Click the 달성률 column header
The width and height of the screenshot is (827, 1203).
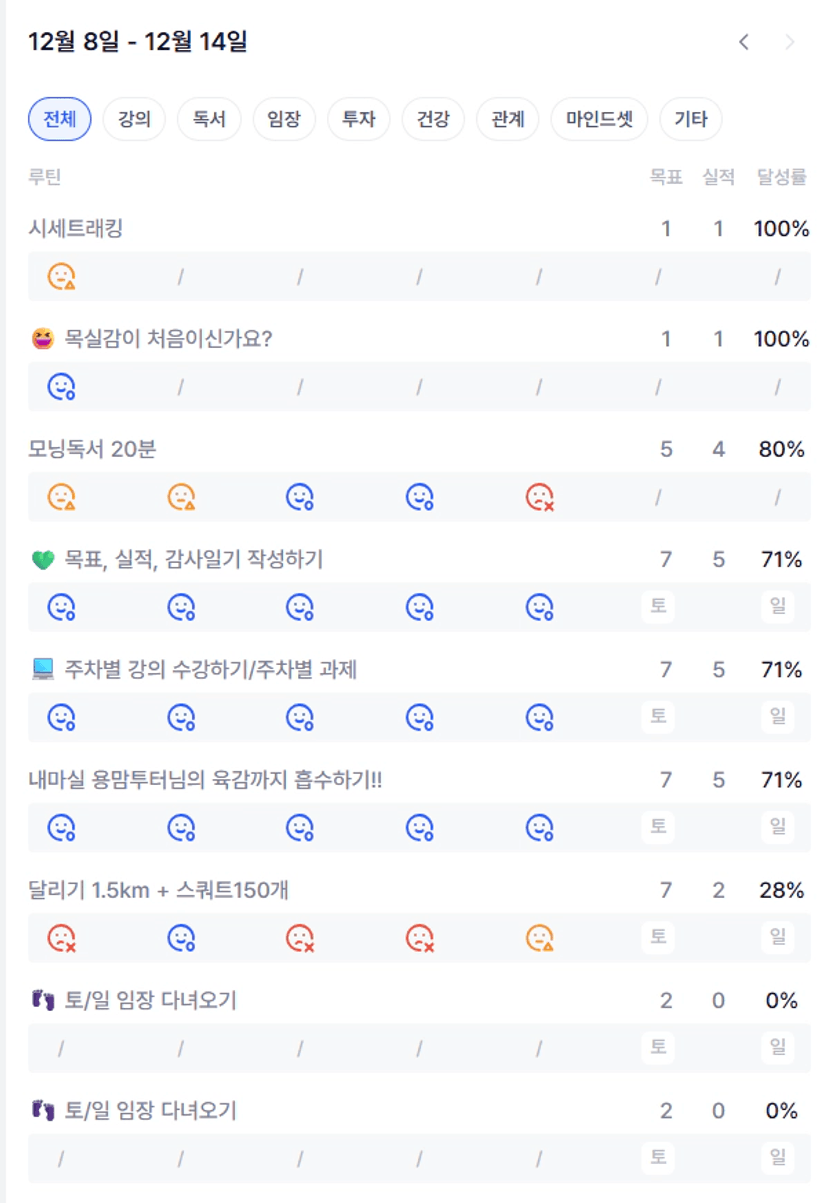(x=781, y=177)
